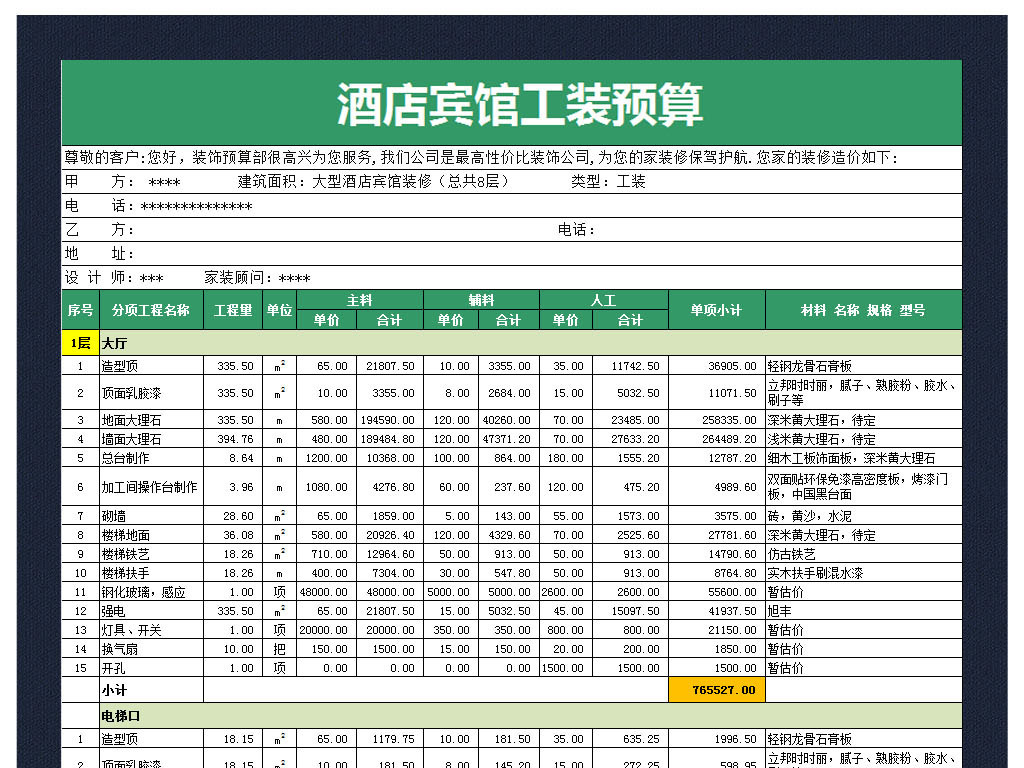Screen dimensions: 1024x768
Task: Select the orange subtotal 765527.00 cell
Action: [716, 690]
